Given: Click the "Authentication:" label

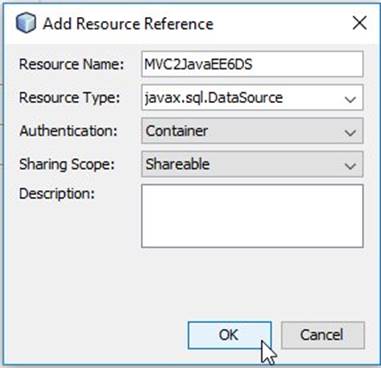Looking at the screenshot, I should (x=68, y=131).
